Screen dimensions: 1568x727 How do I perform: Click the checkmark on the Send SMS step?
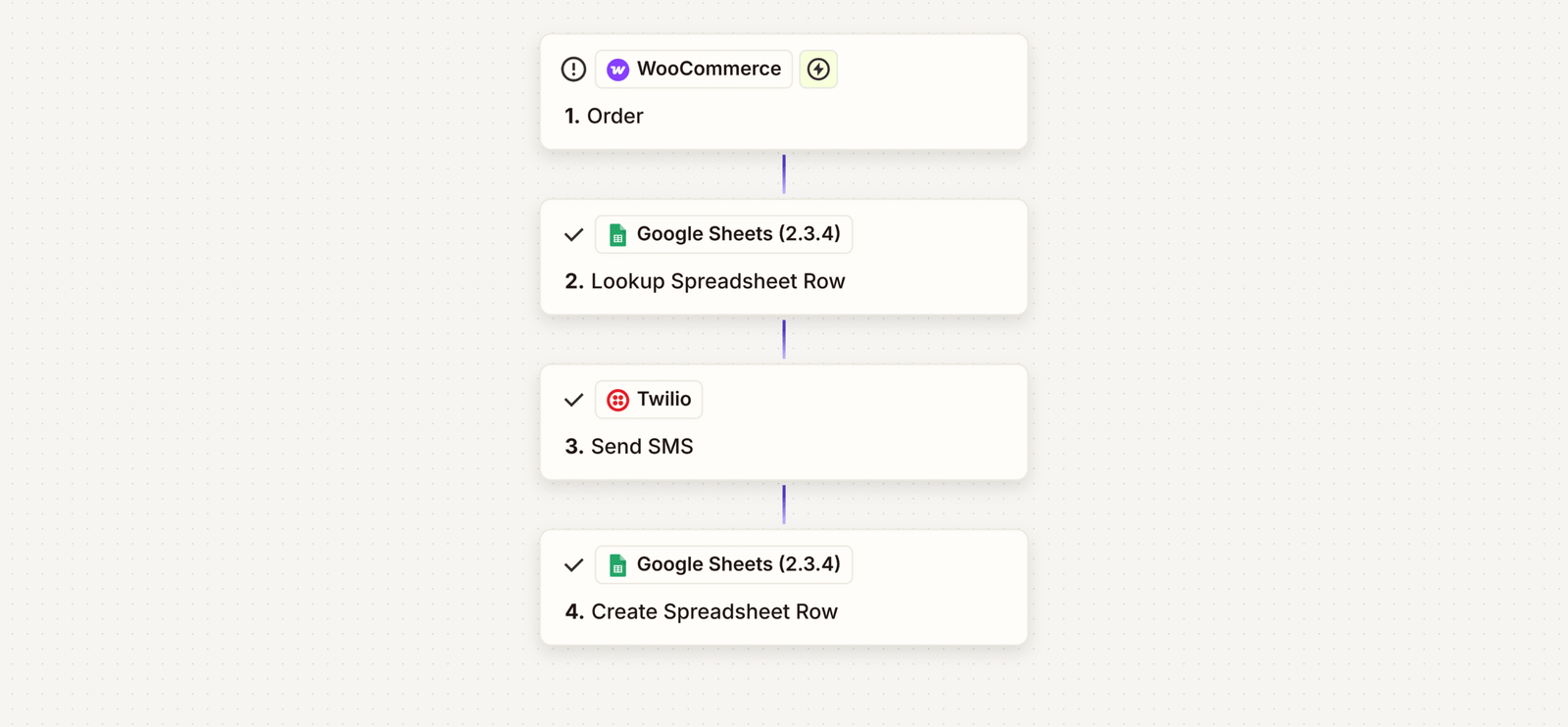574,400
